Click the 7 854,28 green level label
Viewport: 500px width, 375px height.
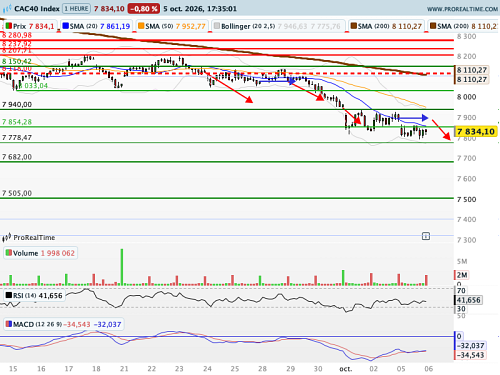[17, 122]
